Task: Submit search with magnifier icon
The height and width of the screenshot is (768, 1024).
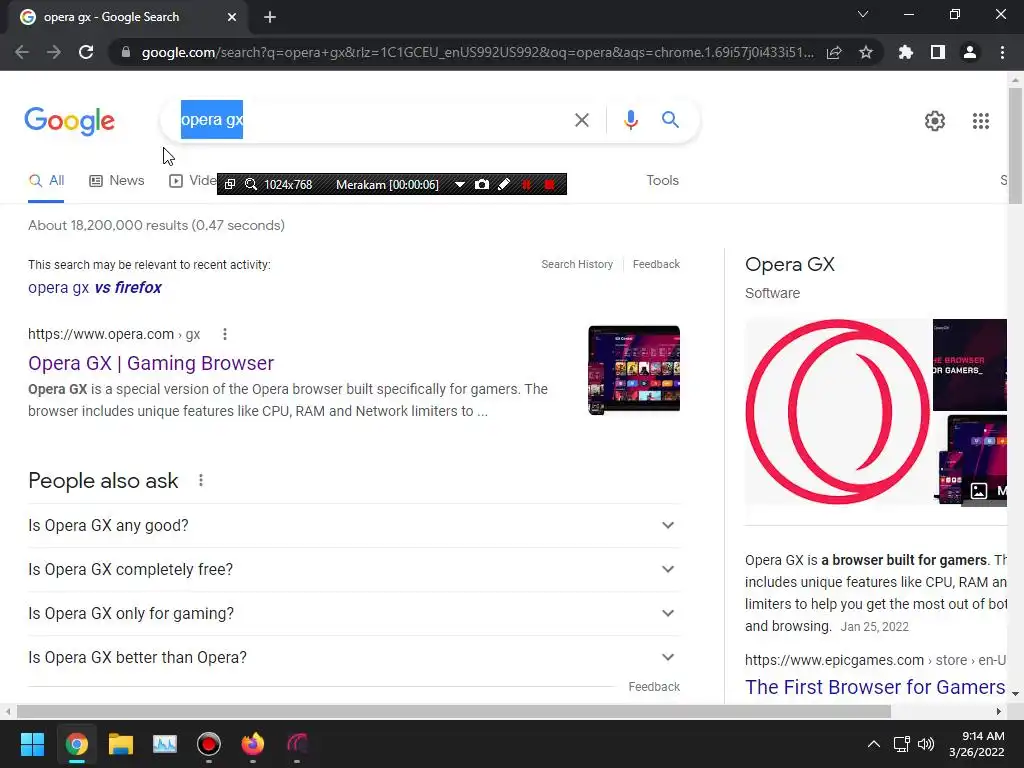Action: 670,120
